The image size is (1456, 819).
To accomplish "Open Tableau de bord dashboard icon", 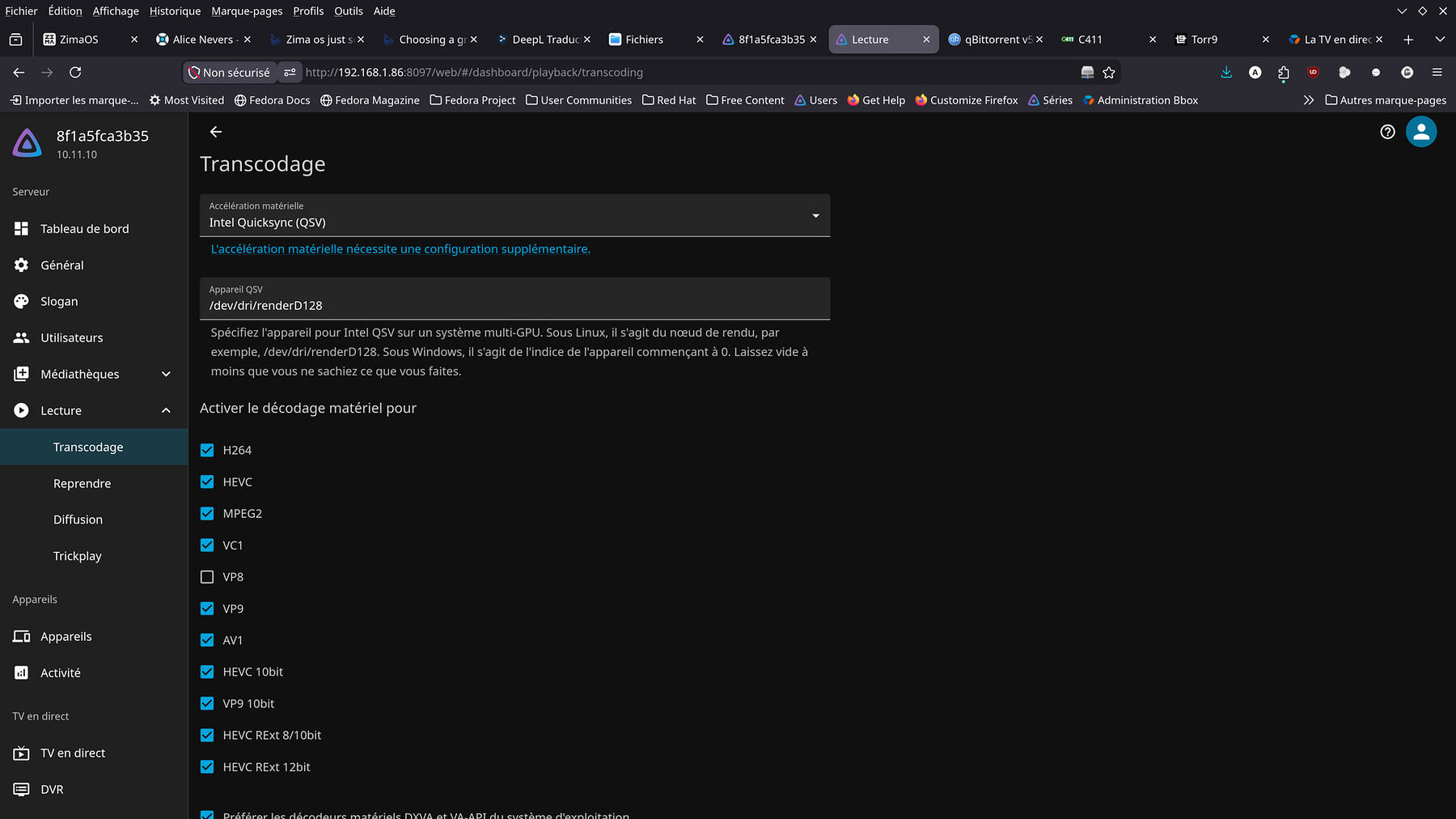I will 22,229.
